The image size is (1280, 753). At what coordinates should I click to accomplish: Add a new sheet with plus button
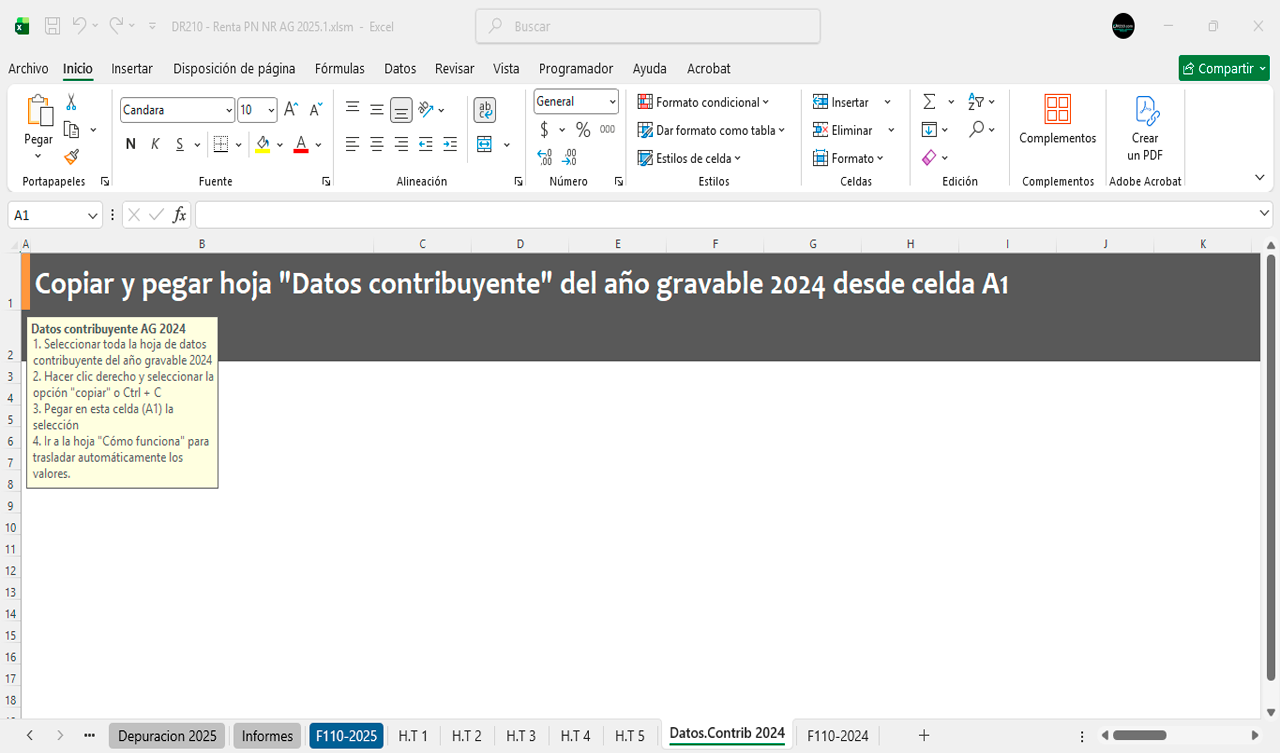tap(924, 736)
